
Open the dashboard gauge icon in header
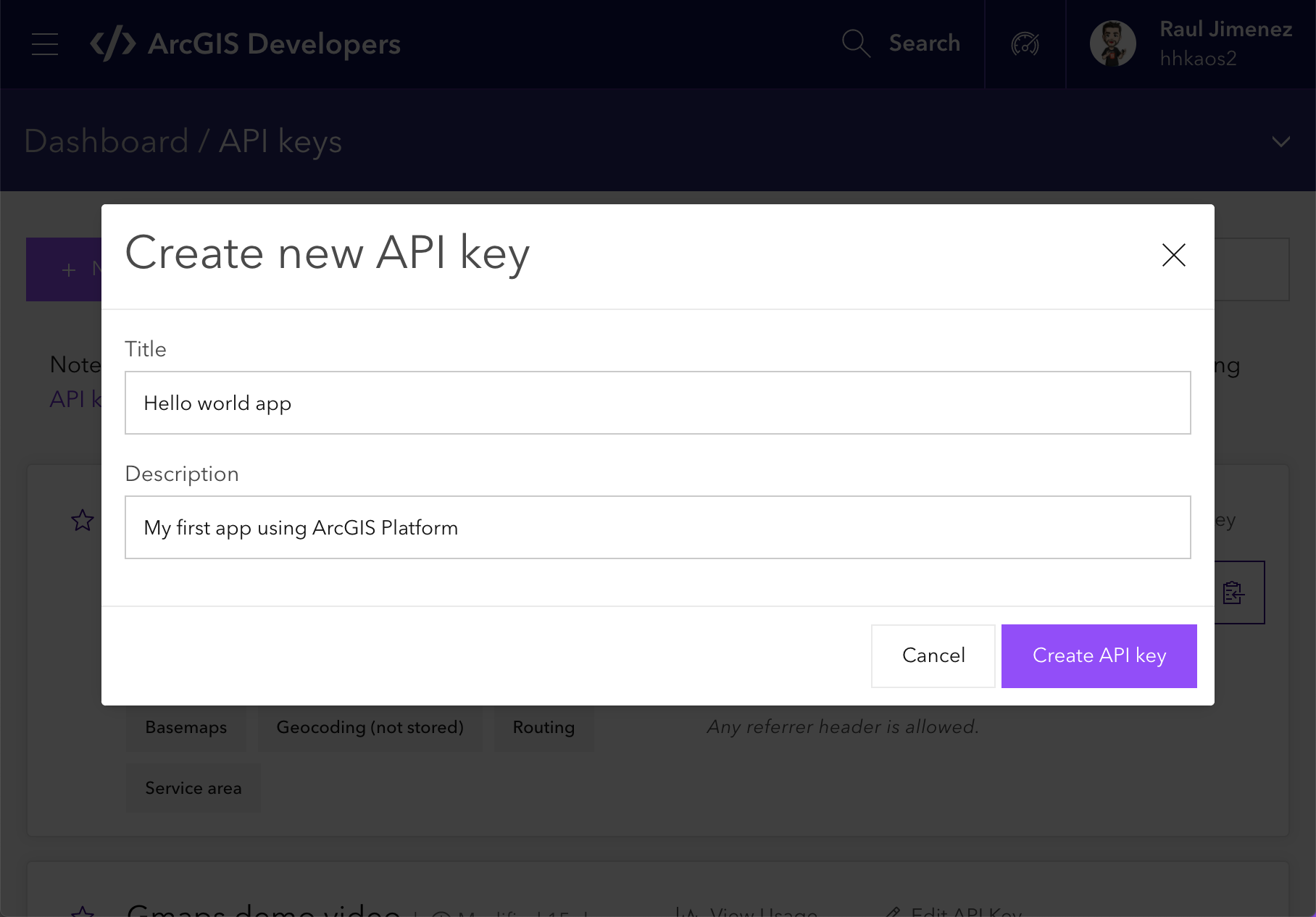[1025, 44]
